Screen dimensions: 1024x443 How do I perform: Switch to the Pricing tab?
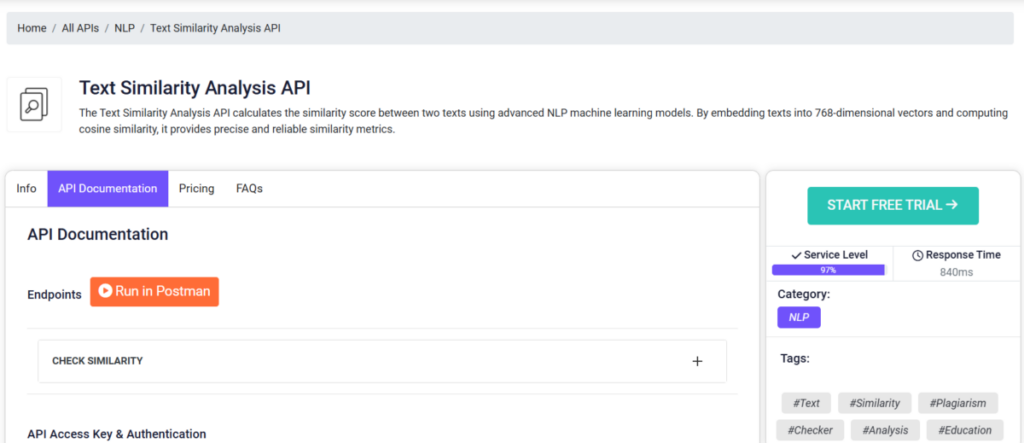(x=197, y=189)
